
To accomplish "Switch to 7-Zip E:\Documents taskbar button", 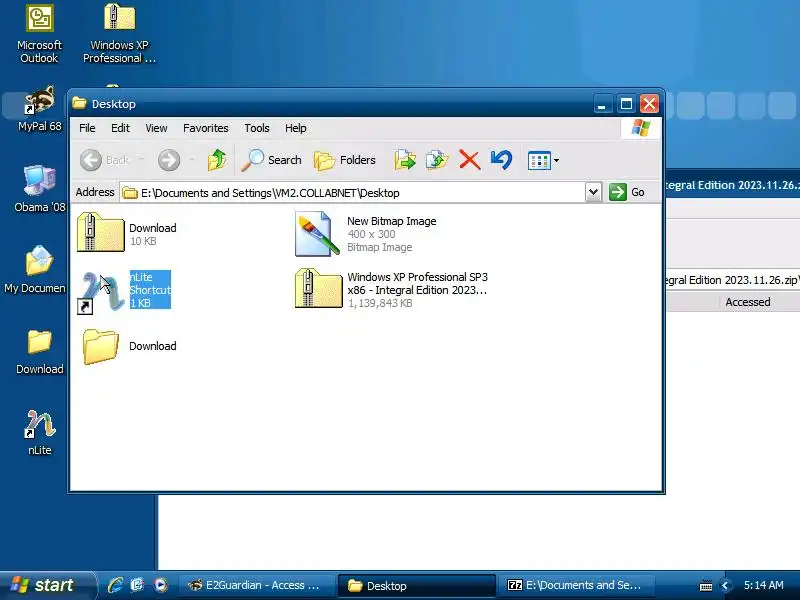I will point(576,586).
